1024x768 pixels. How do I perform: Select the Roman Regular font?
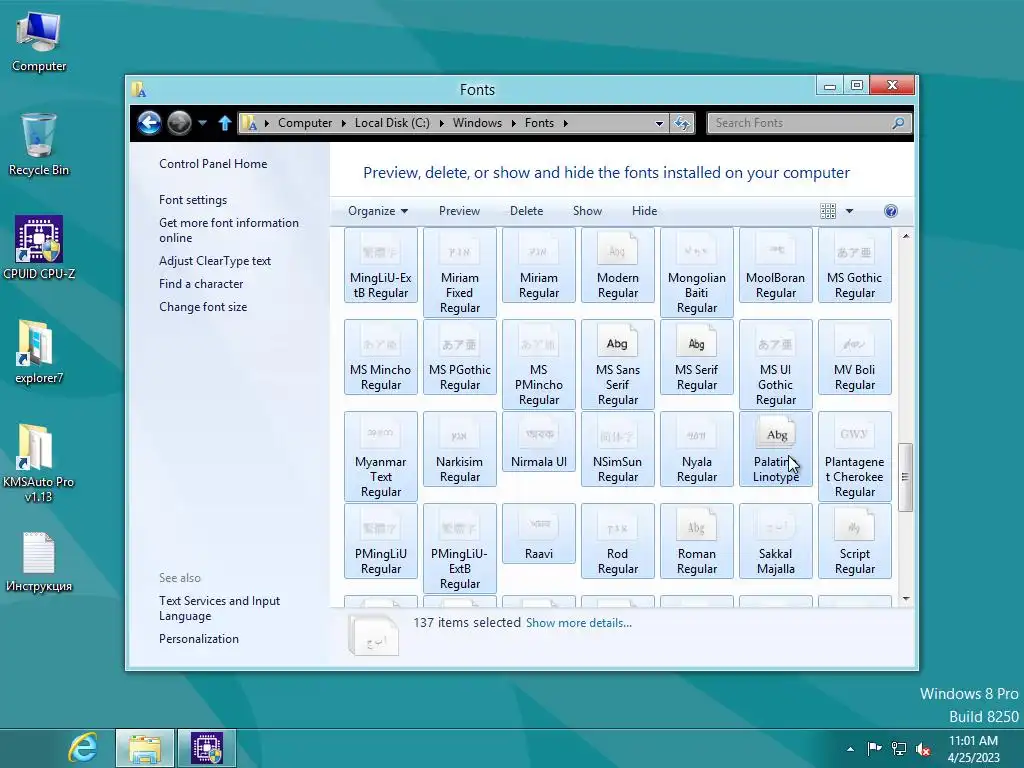(x=696, y=541)
